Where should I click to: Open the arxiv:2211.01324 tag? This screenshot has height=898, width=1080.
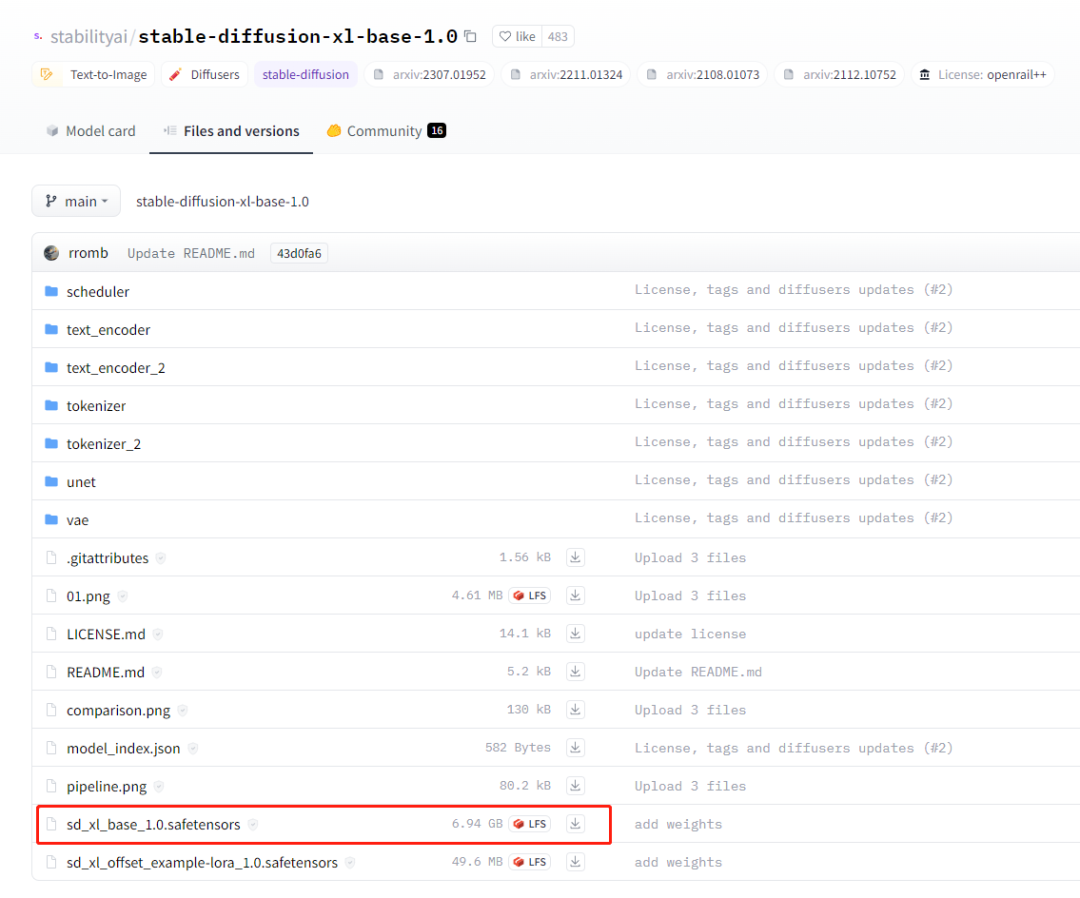(565, 74)
